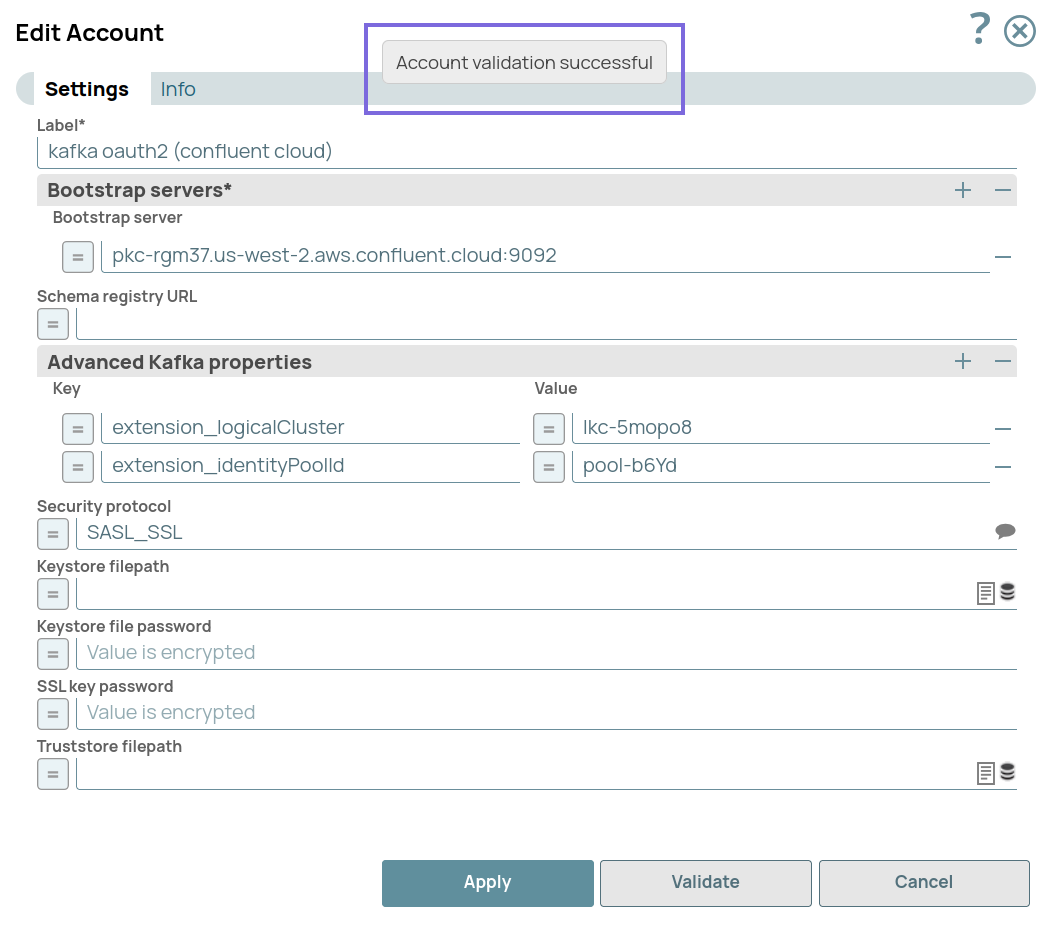Click the Apply button
Image resolution: width=1053 pixels, height=930 pixels.
487,883
